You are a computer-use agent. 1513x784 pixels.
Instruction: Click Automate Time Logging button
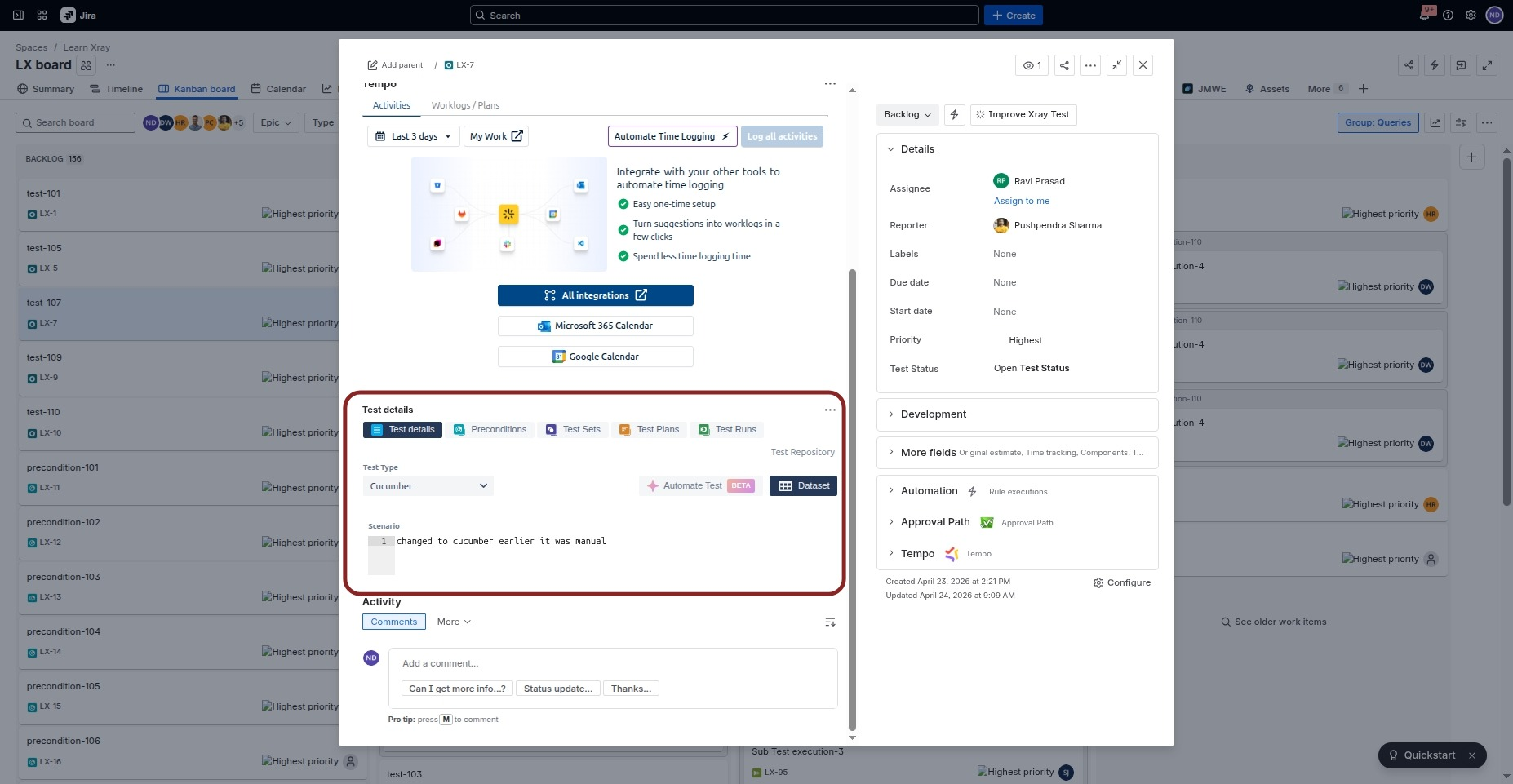click(x=672, y=136)
